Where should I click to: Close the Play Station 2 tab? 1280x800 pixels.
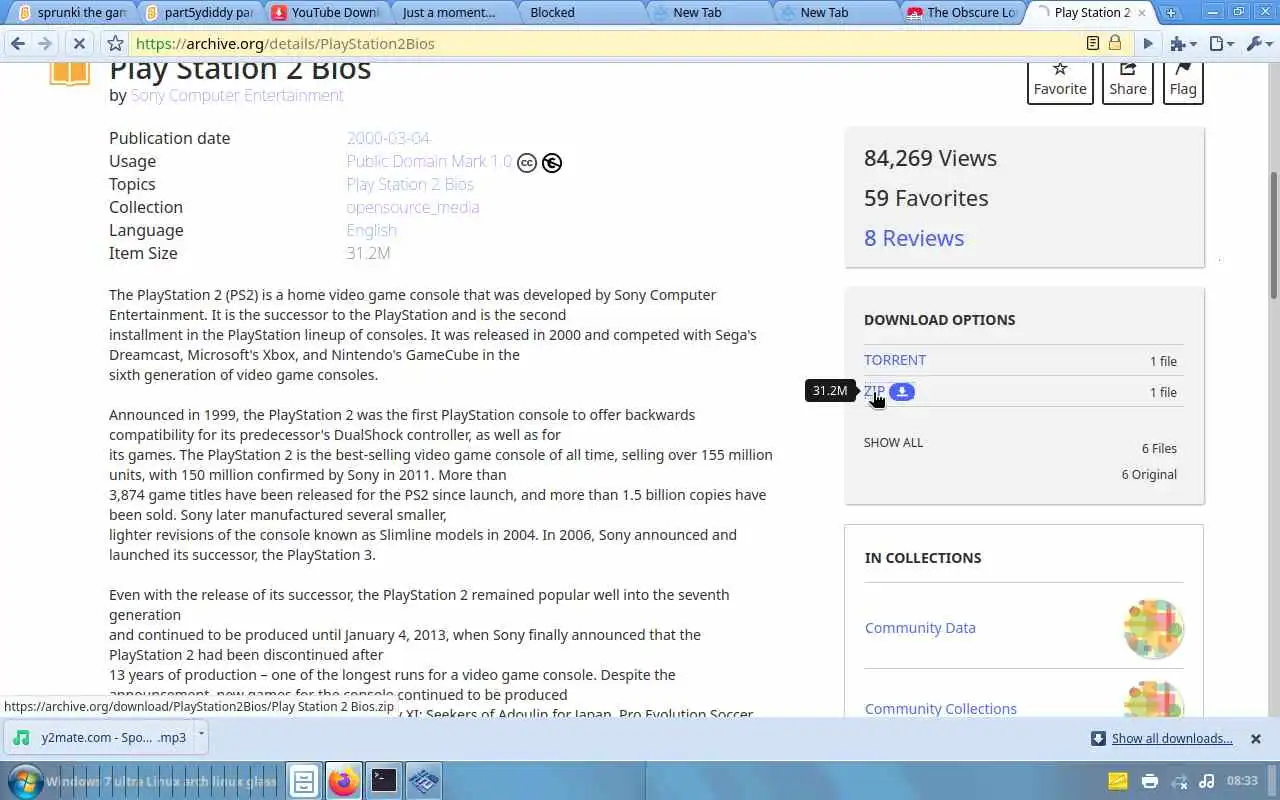pyautogui.click(x=1141, y=13)
